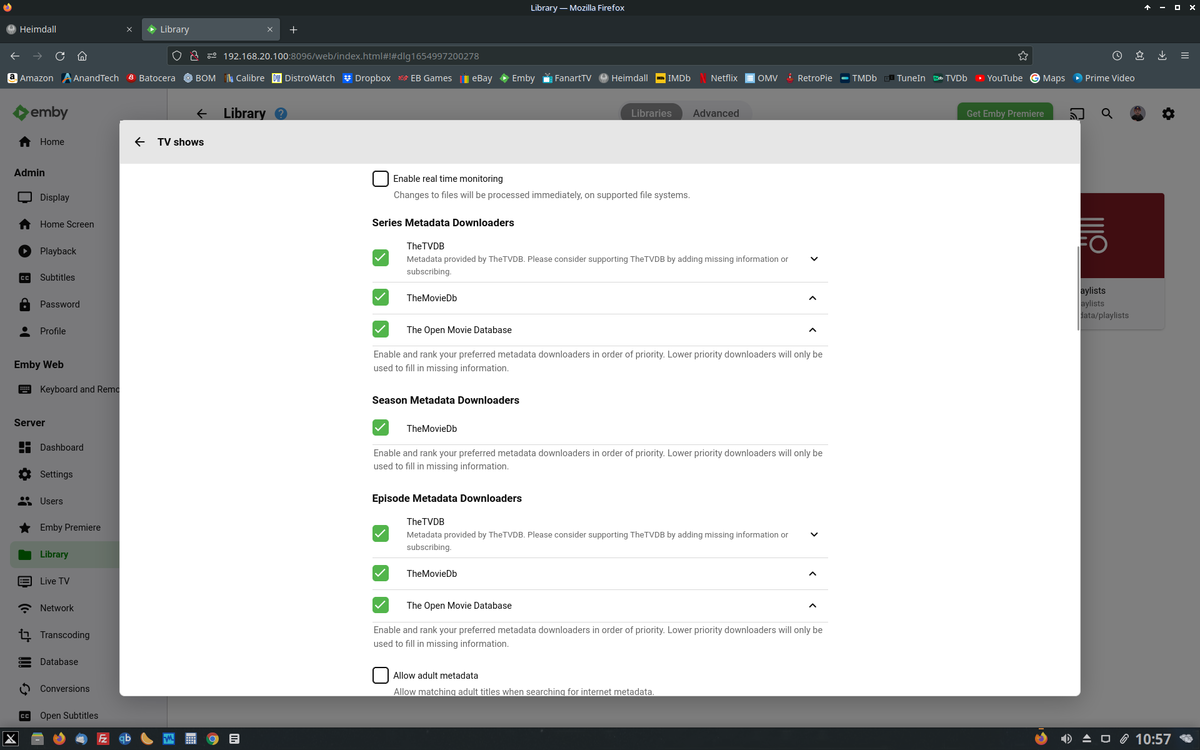Image resolution: width=1200 pixels, height=750 pixels.
Task: Enable real time monitoring
Action: [x=380, y=178]
